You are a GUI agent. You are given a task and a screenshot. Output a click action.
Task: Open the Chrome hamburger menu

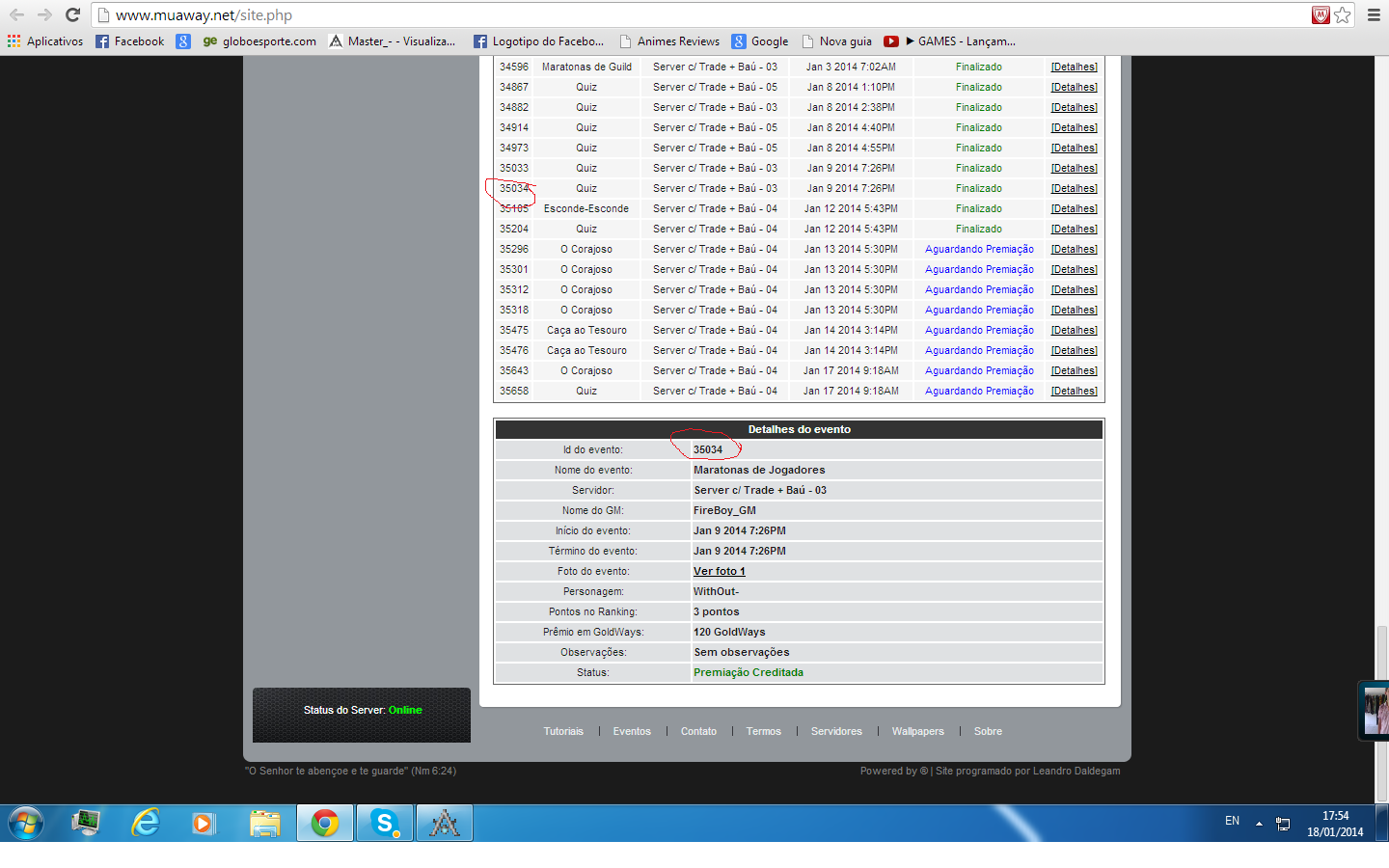(1374, 14)
